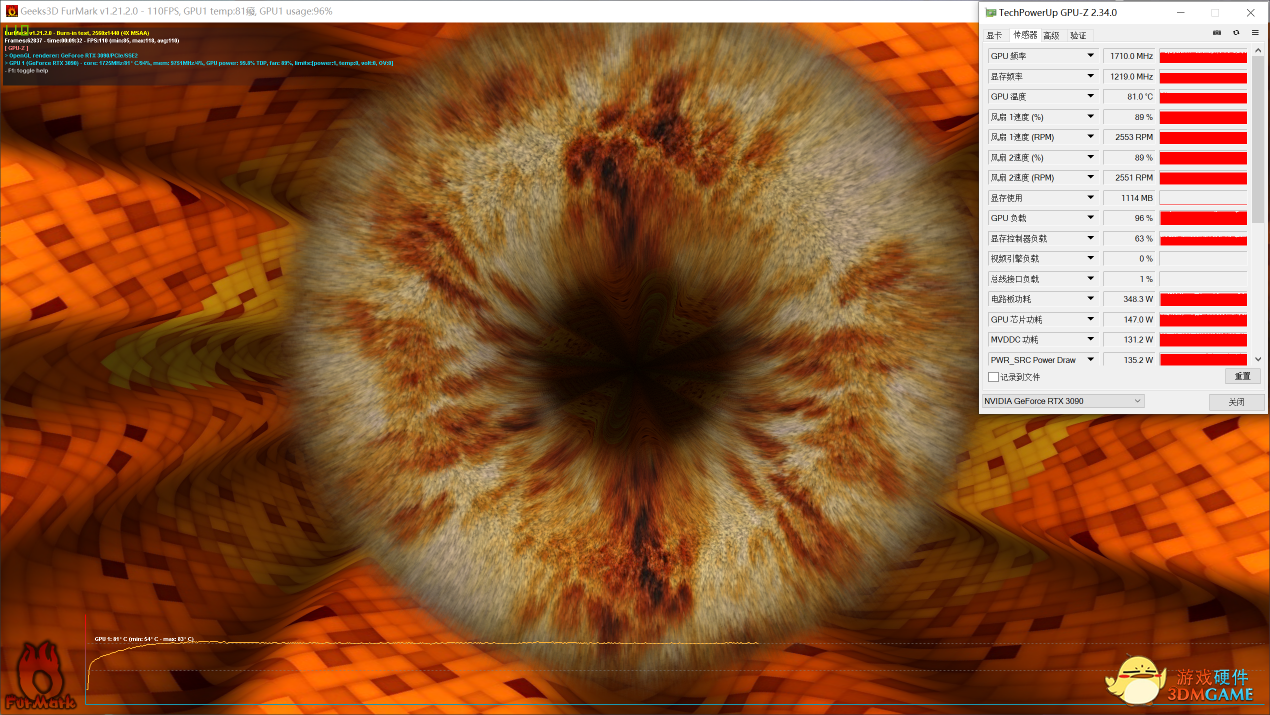The image size is (1270, 715).
Task: Go to the 验证 tab
Action: 1078,35
